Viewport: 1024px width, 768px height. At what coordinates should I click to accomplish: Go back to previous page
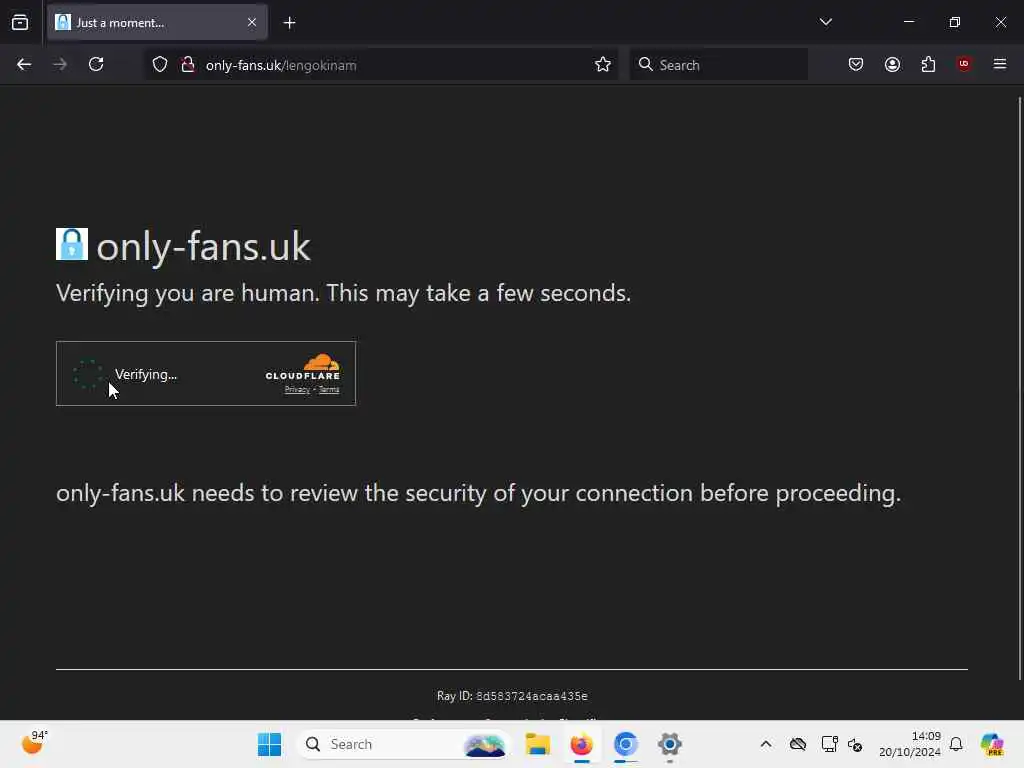click(x=24, y=65)
